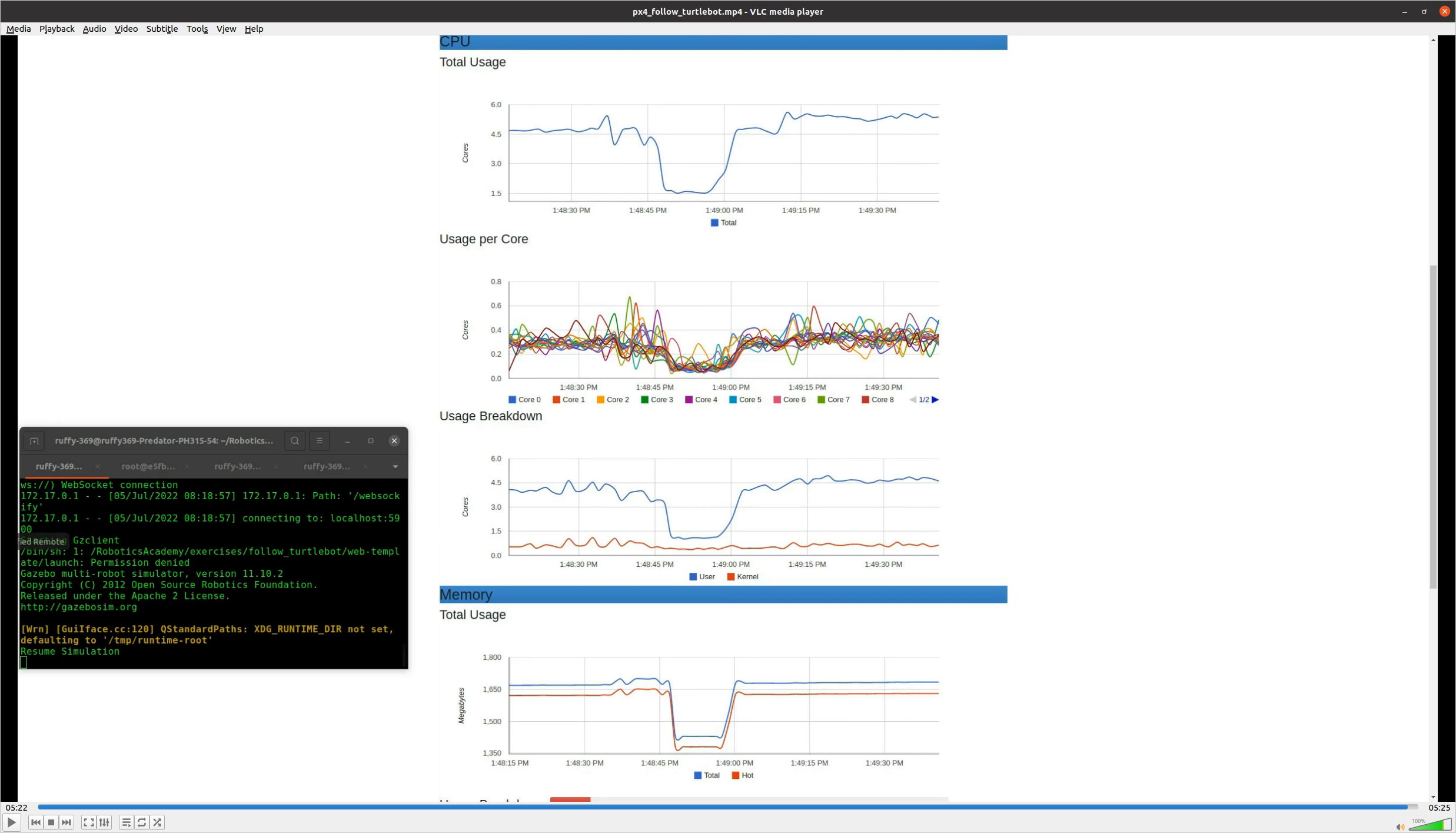Screen dimensions: 1456x833
Task: Close the root@e5fb terminal tab
Action: [x=187, y=466]
